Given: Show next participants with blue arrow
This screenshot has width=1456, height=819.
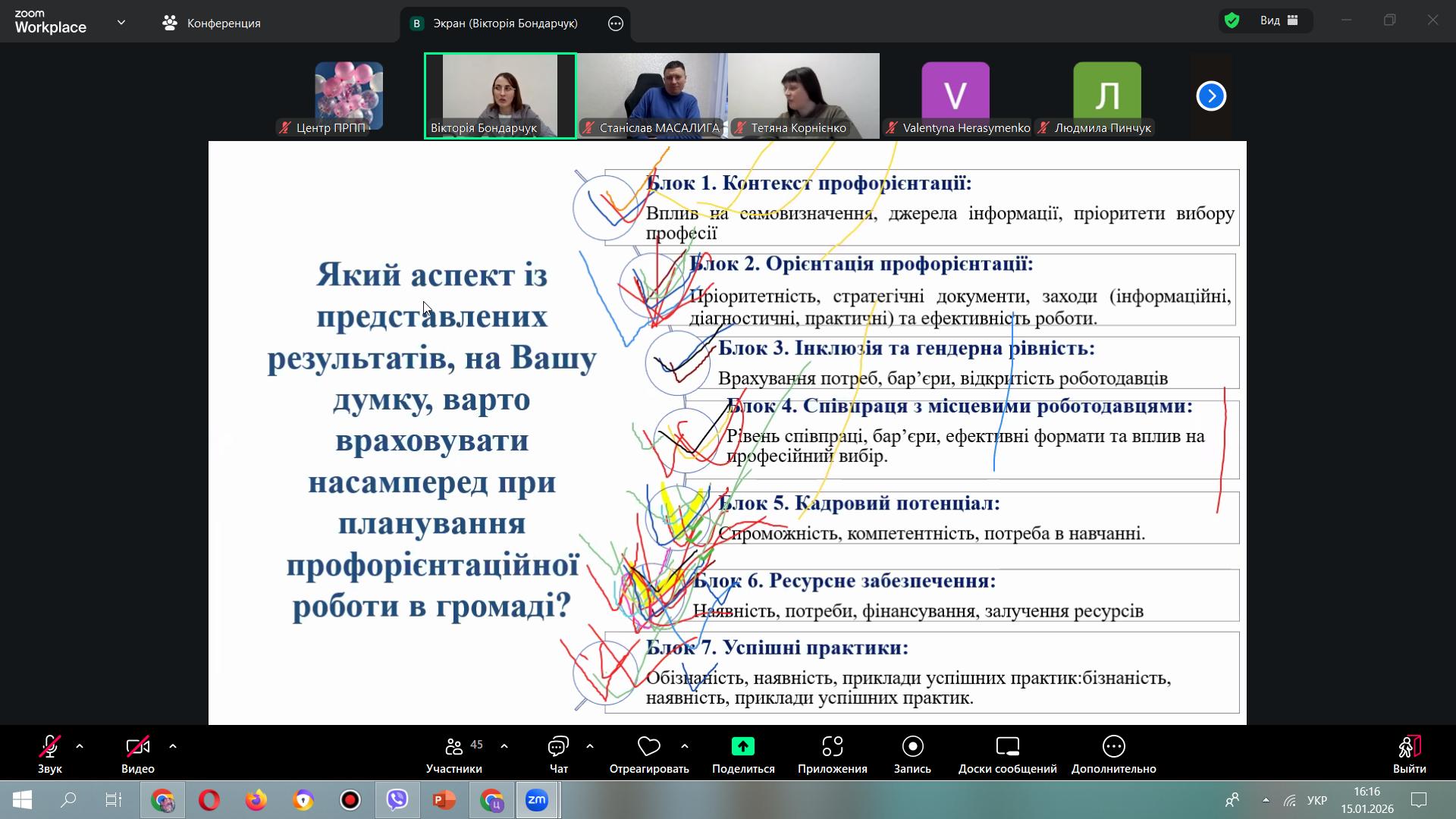Looking at the screenshot, I should tap(1210, 96).
